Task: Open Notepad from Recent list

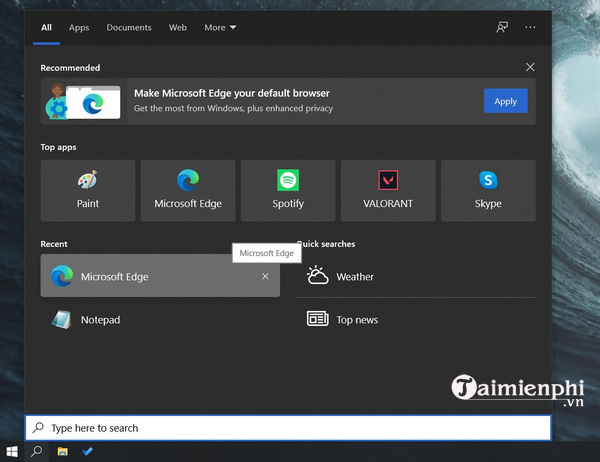Action: 160,320
